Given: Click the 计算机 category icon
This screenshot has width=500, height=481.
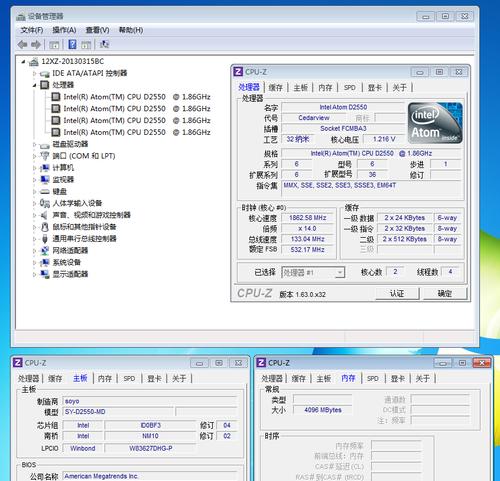Looking at the screenshot, I should 45,168.
